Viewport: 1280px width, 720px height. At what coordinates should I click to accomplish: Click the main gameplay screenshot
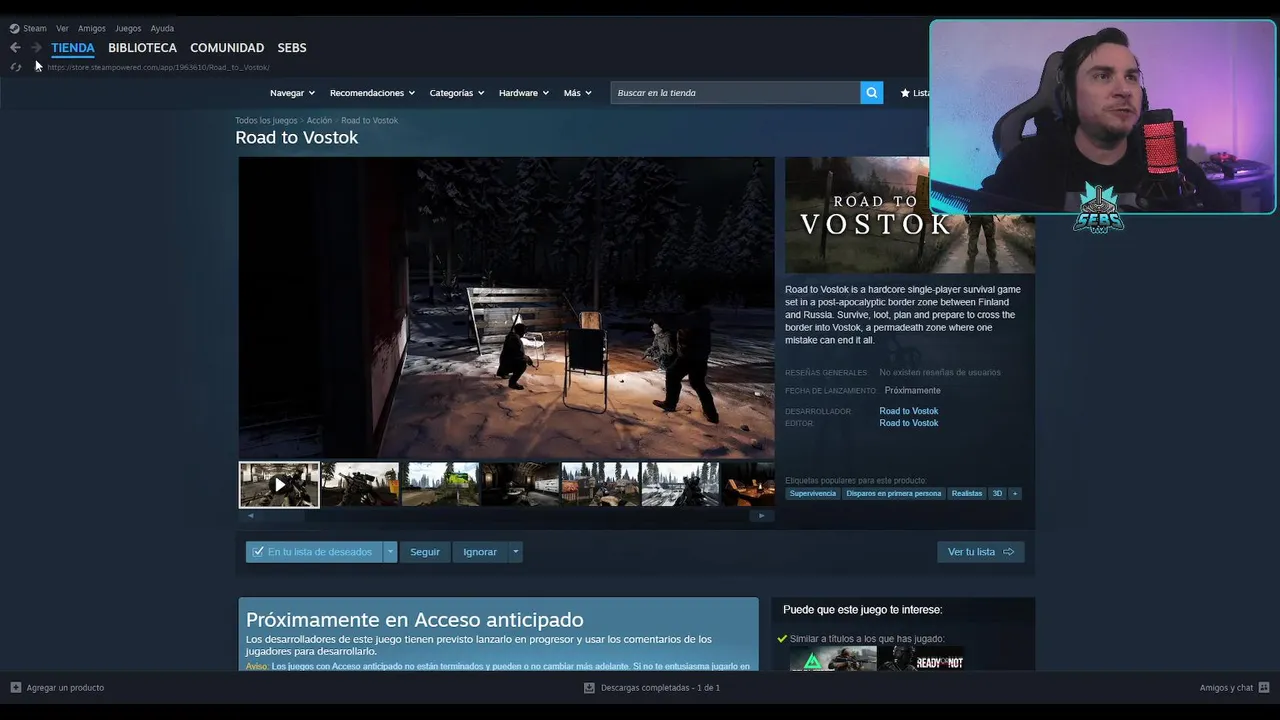tap(507, 308)
